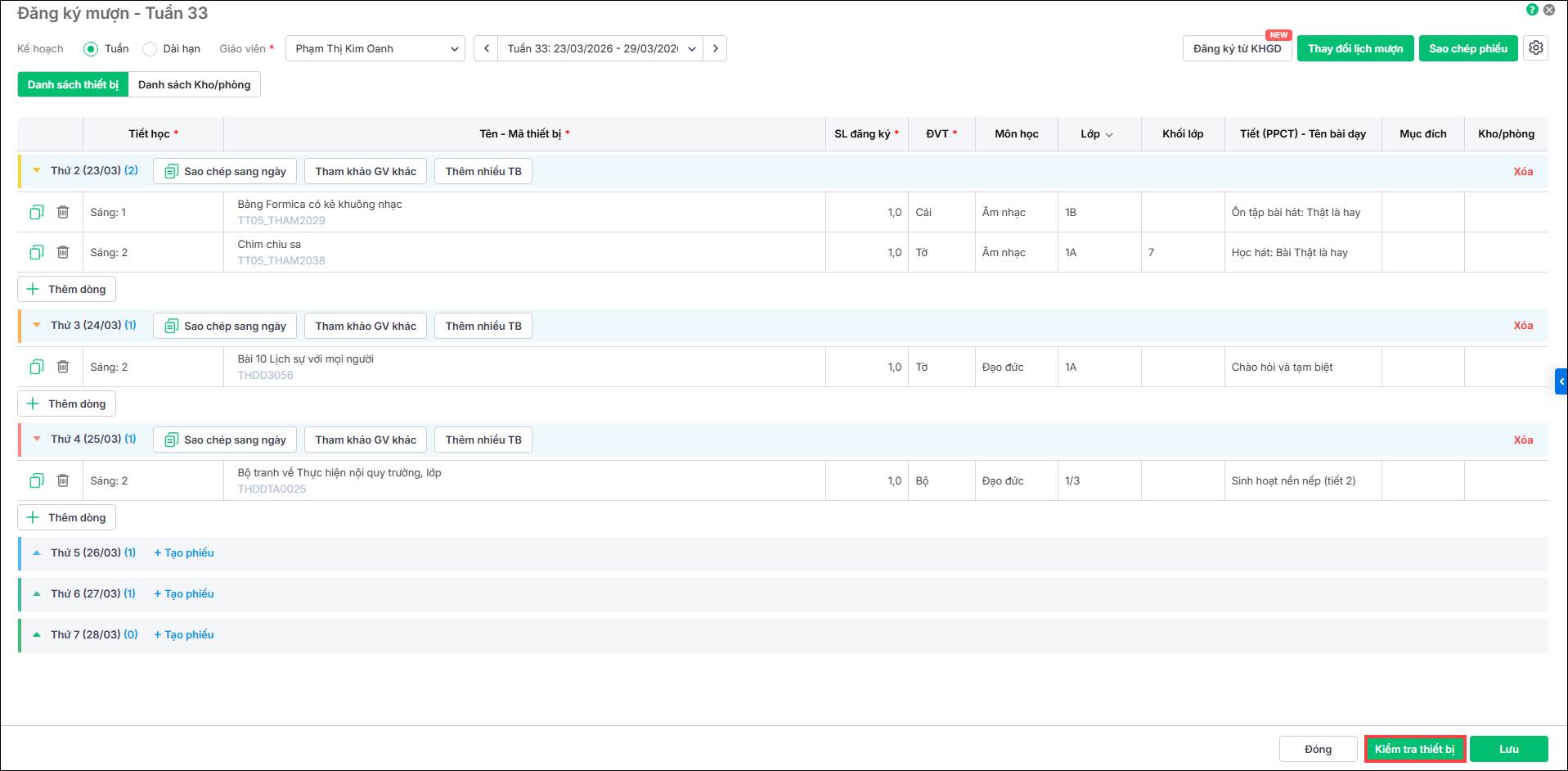Delete the Bộ tranh về Thực hiện row
1568x771 pixels.
[63, 480]
